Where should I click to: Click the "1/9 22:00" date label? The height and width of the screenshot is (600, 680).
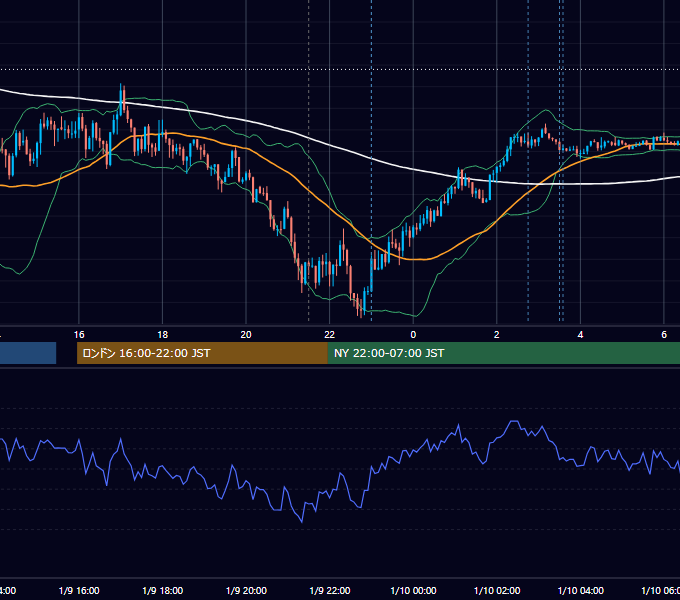[x=330, y=590]
